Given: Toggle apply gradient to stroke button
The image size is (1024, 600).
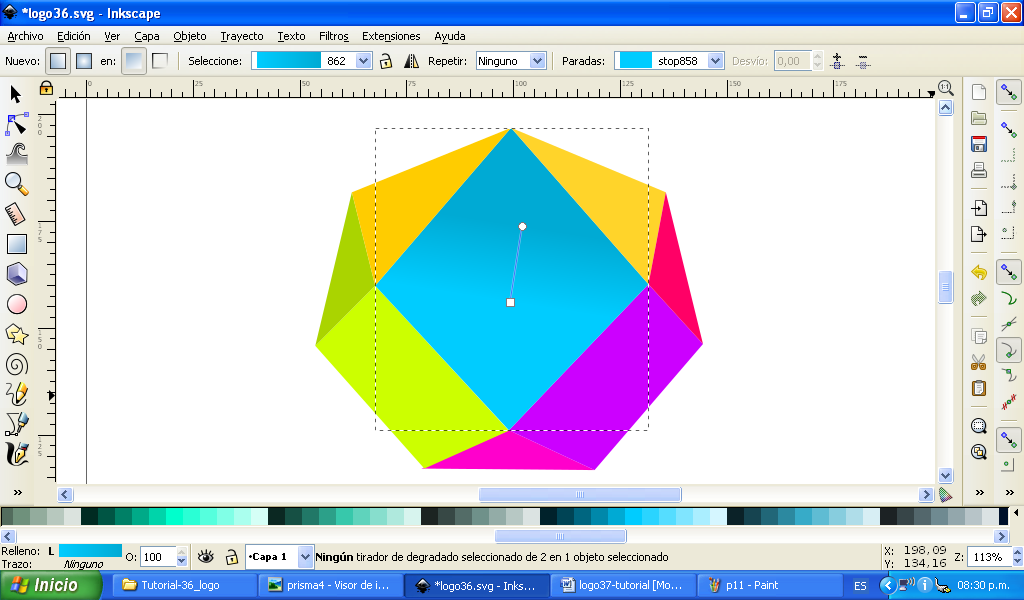Looking at the screenshot, I should point(160,61).
